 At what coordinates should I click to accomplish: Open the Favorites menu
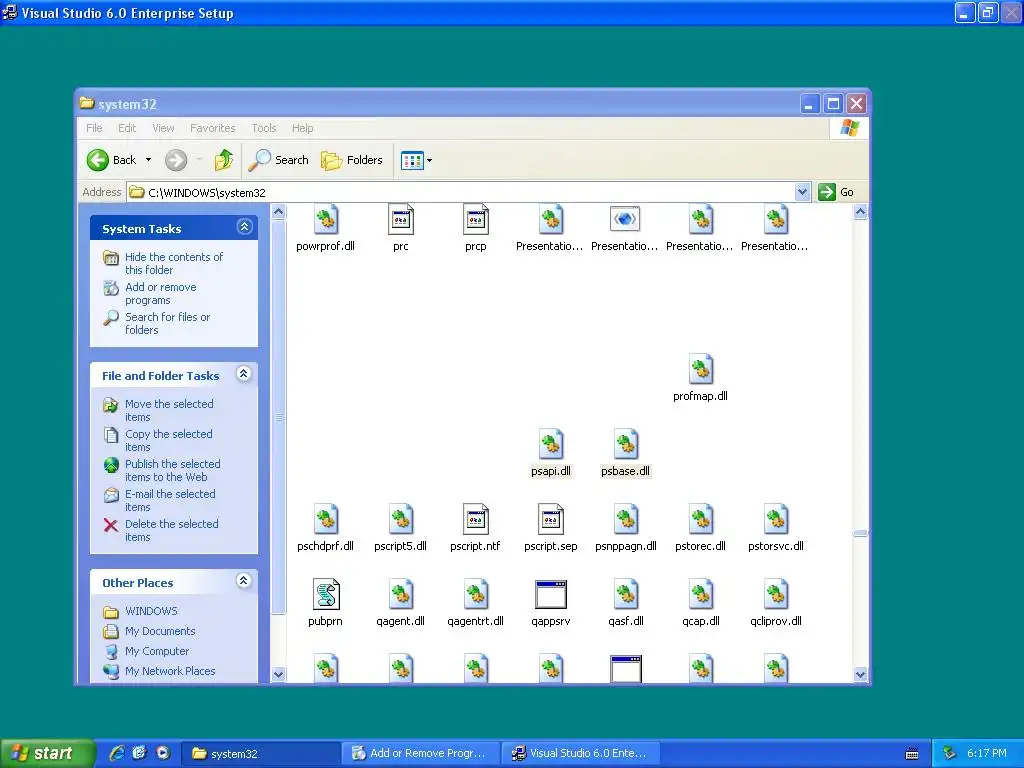click(212, 128)
